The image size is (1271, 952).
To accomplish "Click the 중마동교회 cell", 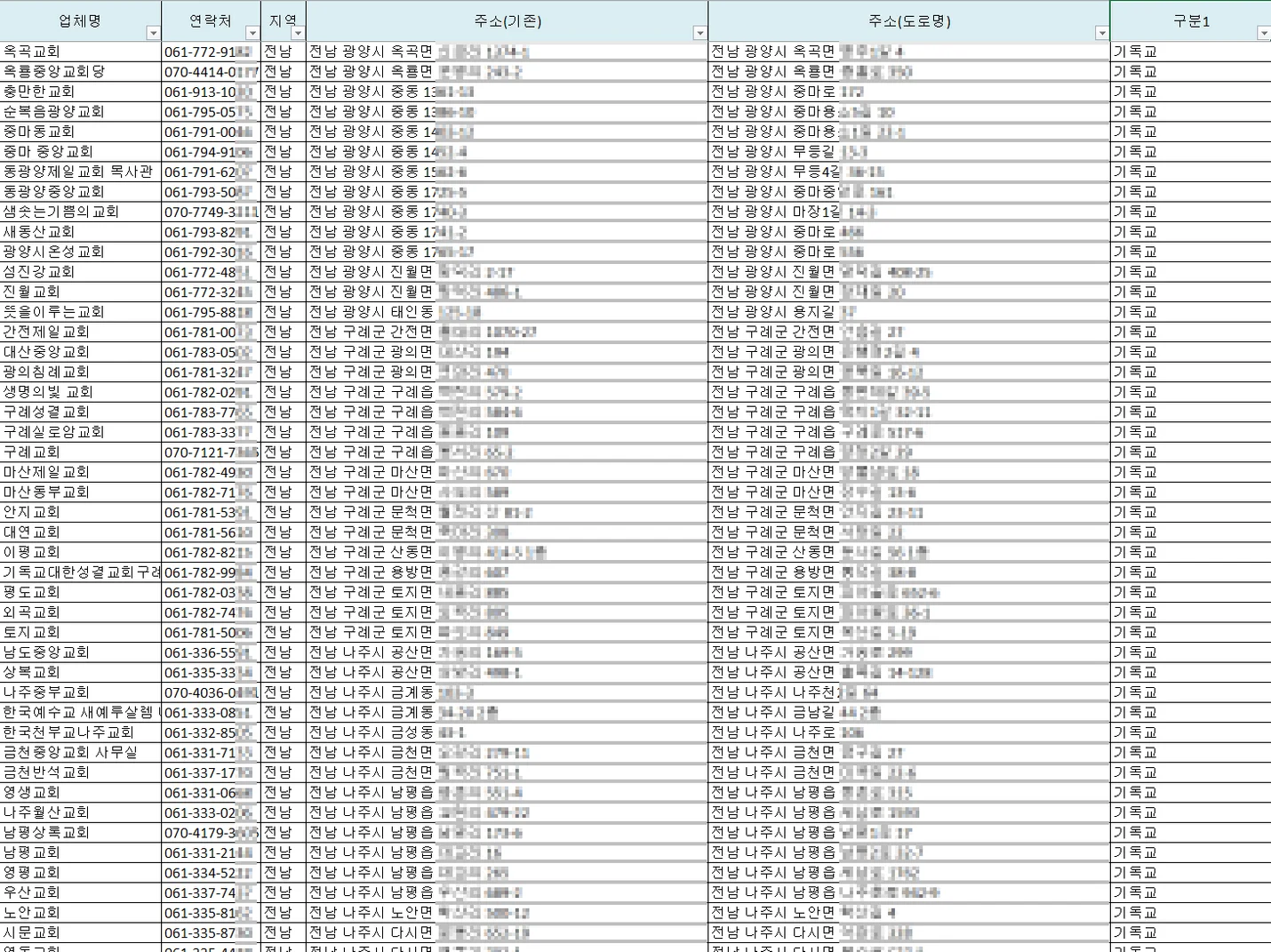I will click(81, 132).
